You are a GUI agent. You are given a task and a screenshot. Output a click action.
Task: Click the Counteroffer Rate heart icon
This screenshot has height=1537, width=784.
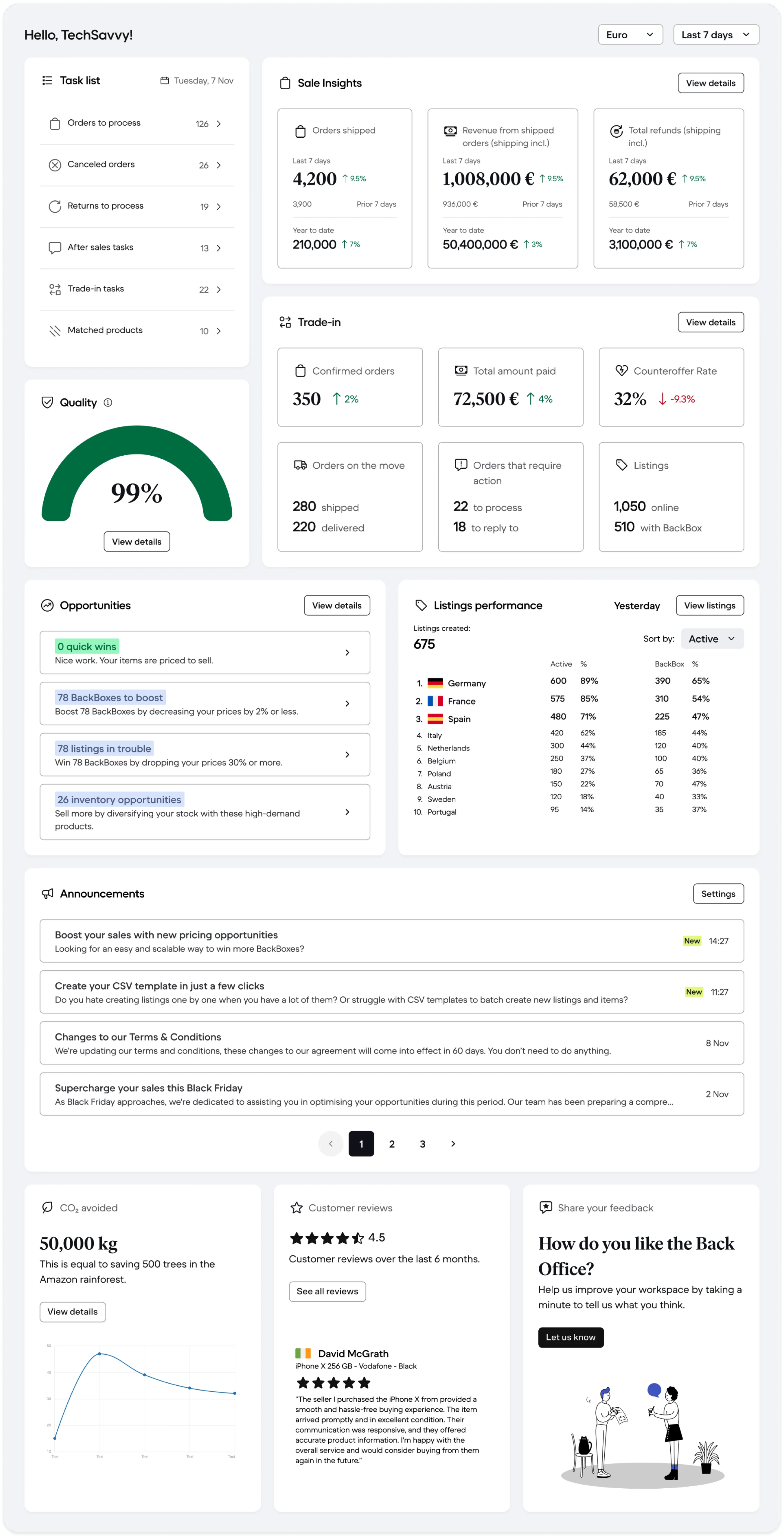pos(622,371)
